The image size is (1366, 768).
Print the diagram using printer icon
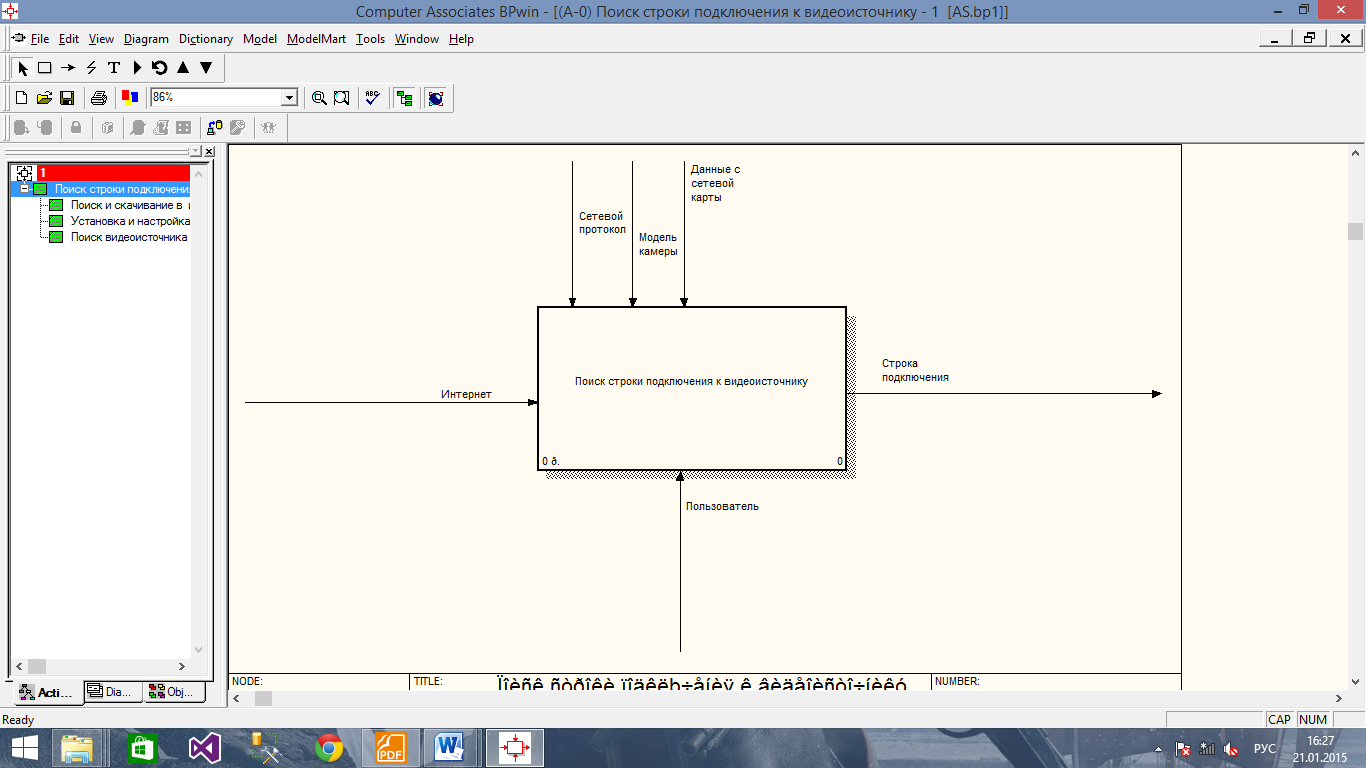[x=99, y=98]
